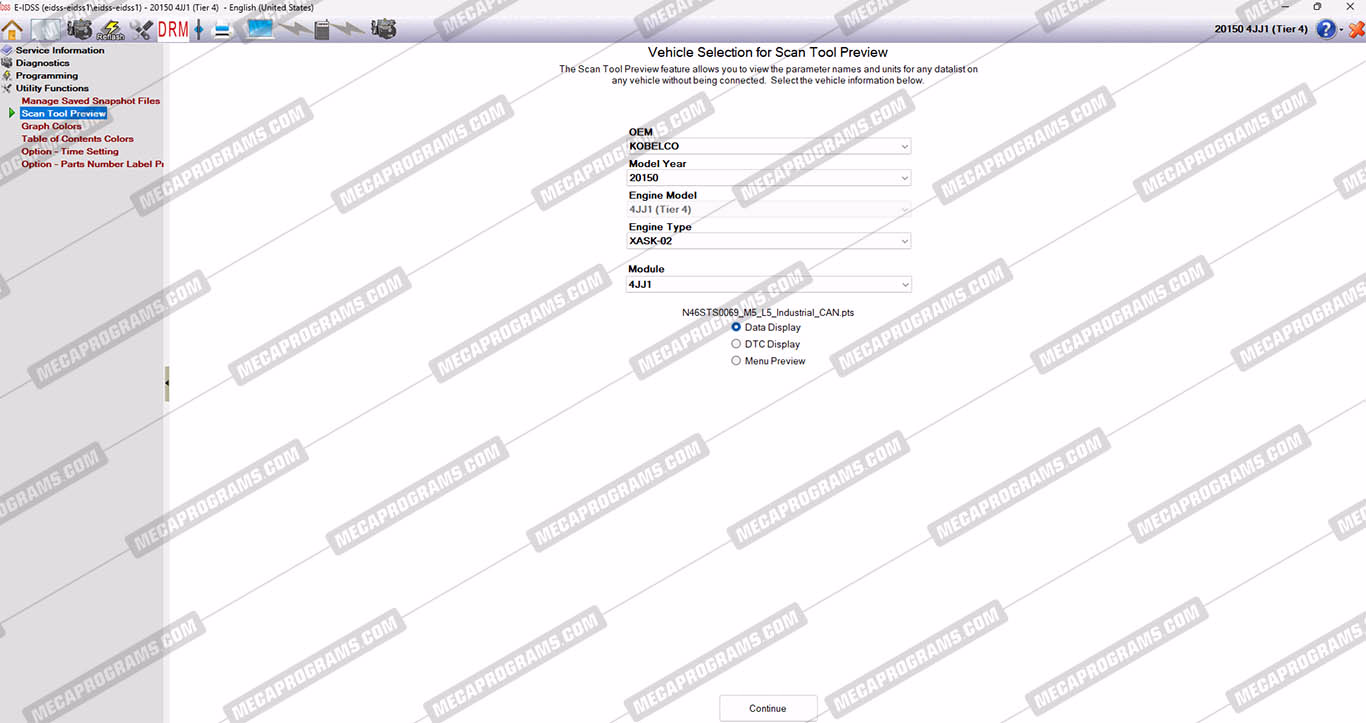Screen dimensions: 1366x723
Task: Open Table of Contents Colors option
Action: pos(78,139)
